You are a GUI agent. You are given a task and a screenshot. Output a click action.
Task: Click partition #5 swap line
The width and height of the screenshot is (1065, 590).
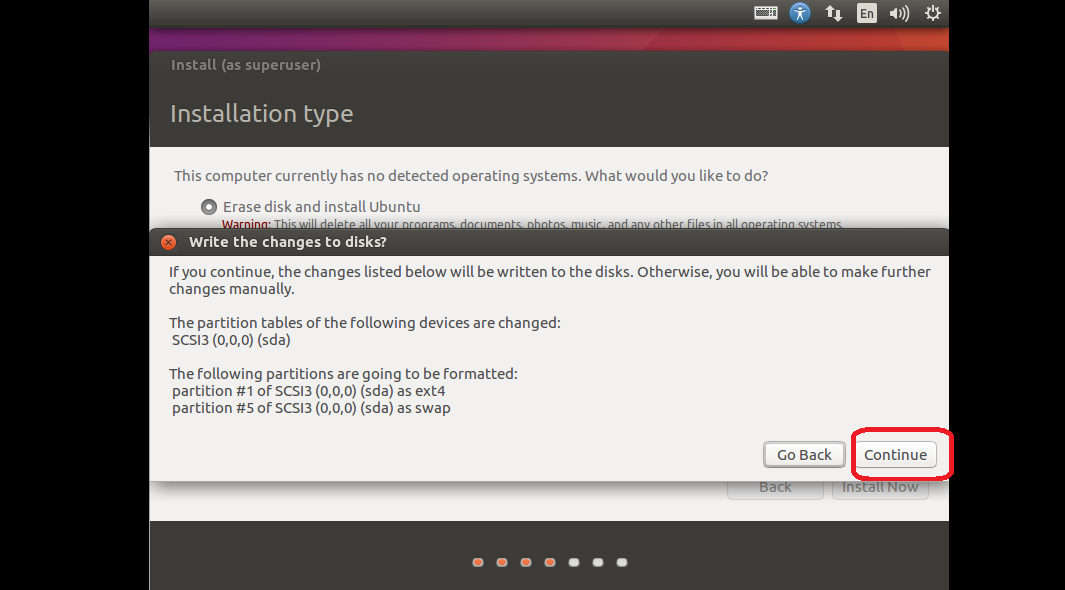311,408
